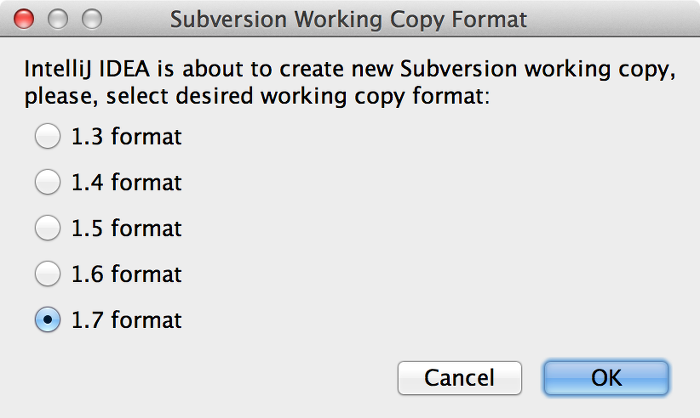Click the "please, select desired" prompt line

[257, 96]
